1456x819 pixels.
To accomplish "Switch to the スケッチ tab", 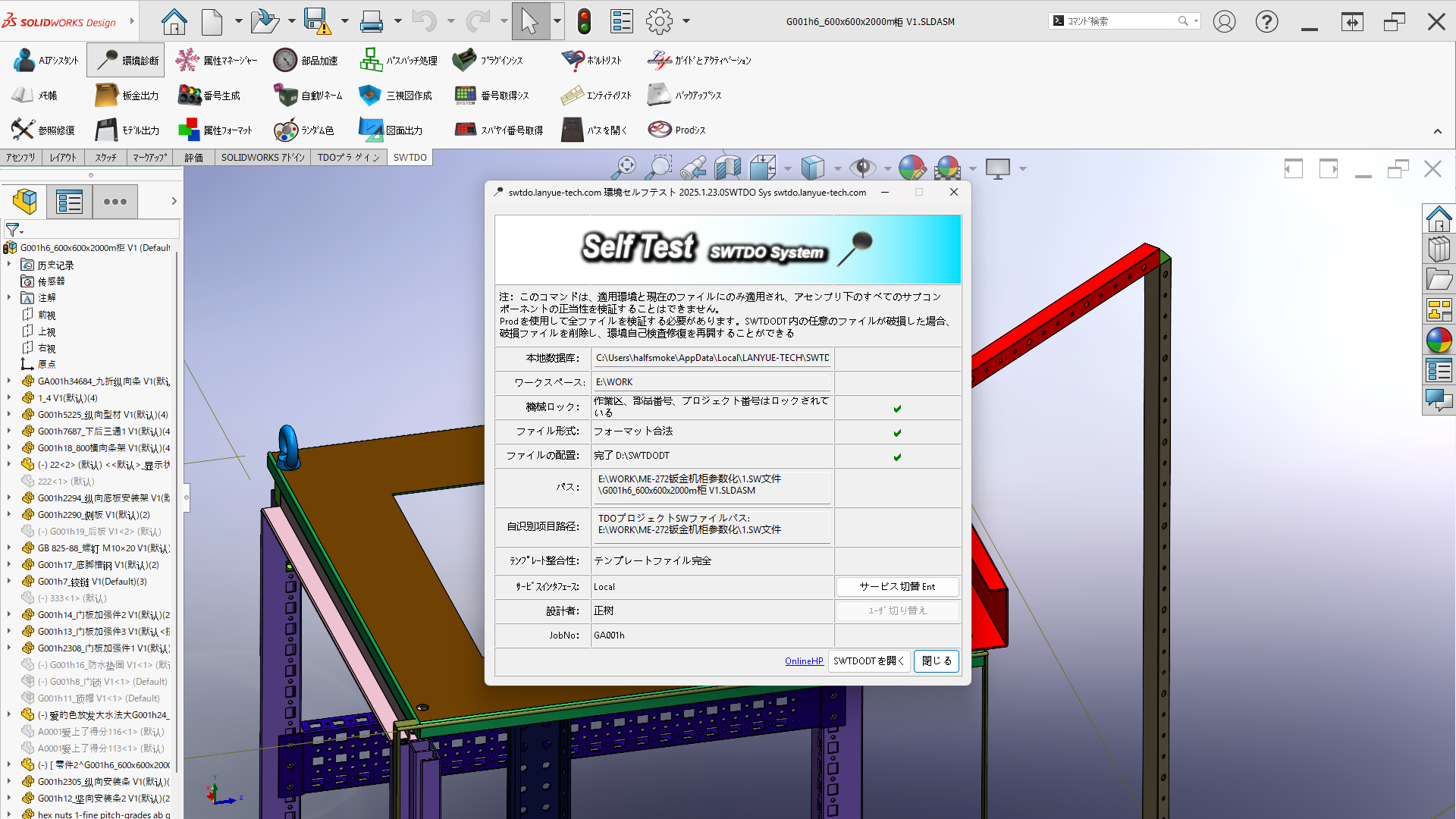I will (105, 158).
